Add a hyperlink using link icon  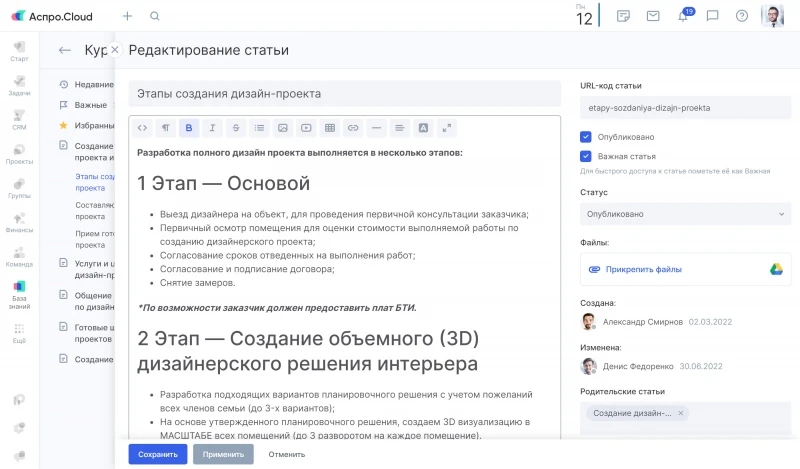coord(353,128)
